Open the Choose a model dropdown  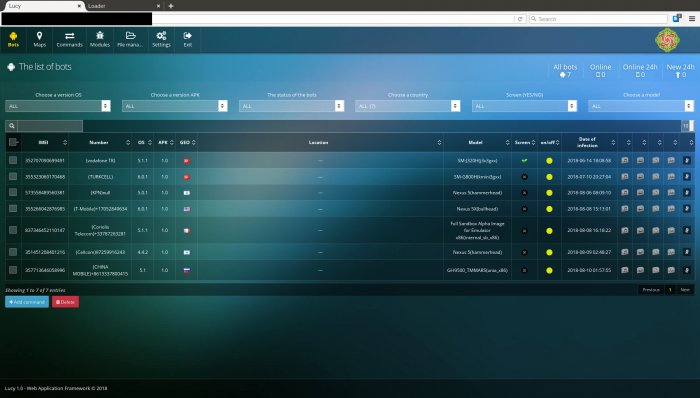pos(641,106)
